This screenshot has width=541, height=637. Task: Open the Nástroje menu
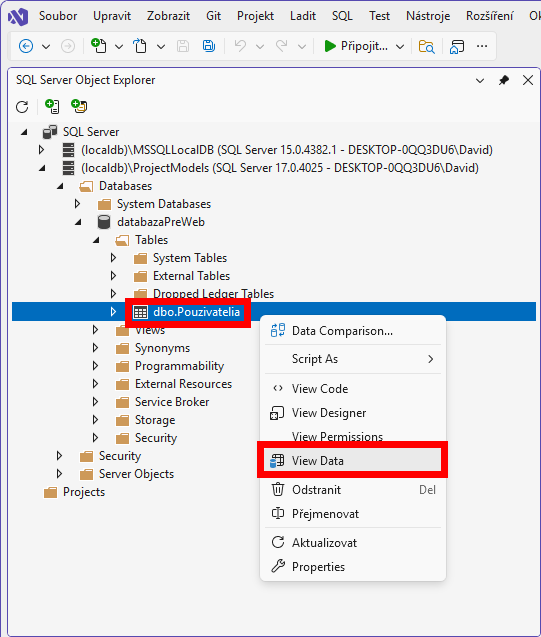[428, 16]
